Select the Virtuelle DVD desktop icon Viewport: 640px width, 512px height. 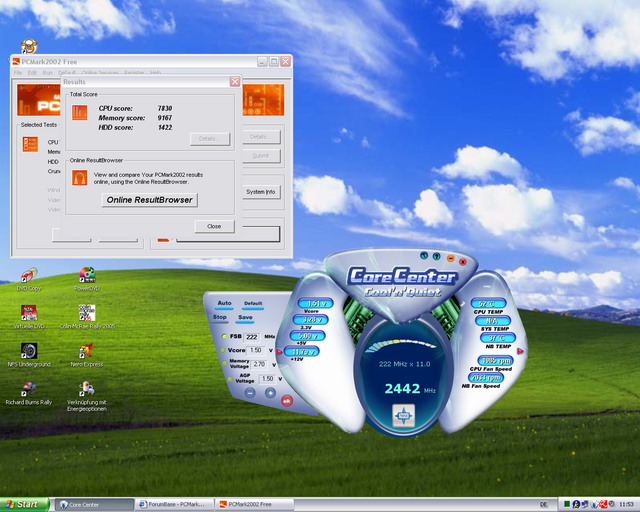coord(29,317)
